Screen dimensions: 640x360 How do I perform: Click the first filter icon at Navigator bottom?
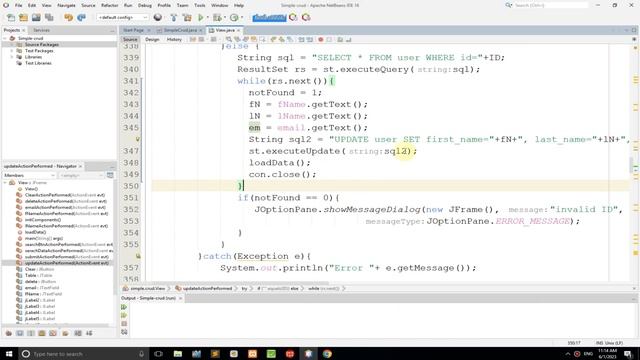pyautogui.click(x=9, y=333)
